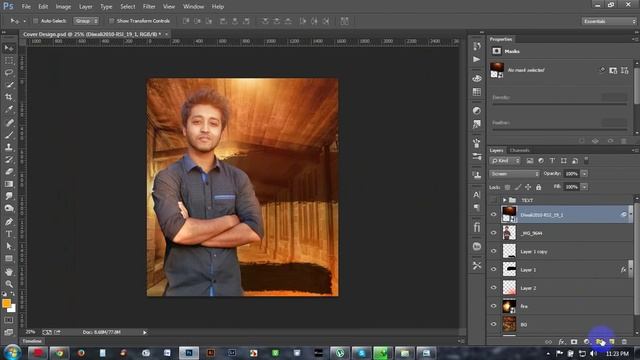This screenshot has height=360, width=640.
Task: Select the Clone Stamp tool
Action: pos(9,147)
